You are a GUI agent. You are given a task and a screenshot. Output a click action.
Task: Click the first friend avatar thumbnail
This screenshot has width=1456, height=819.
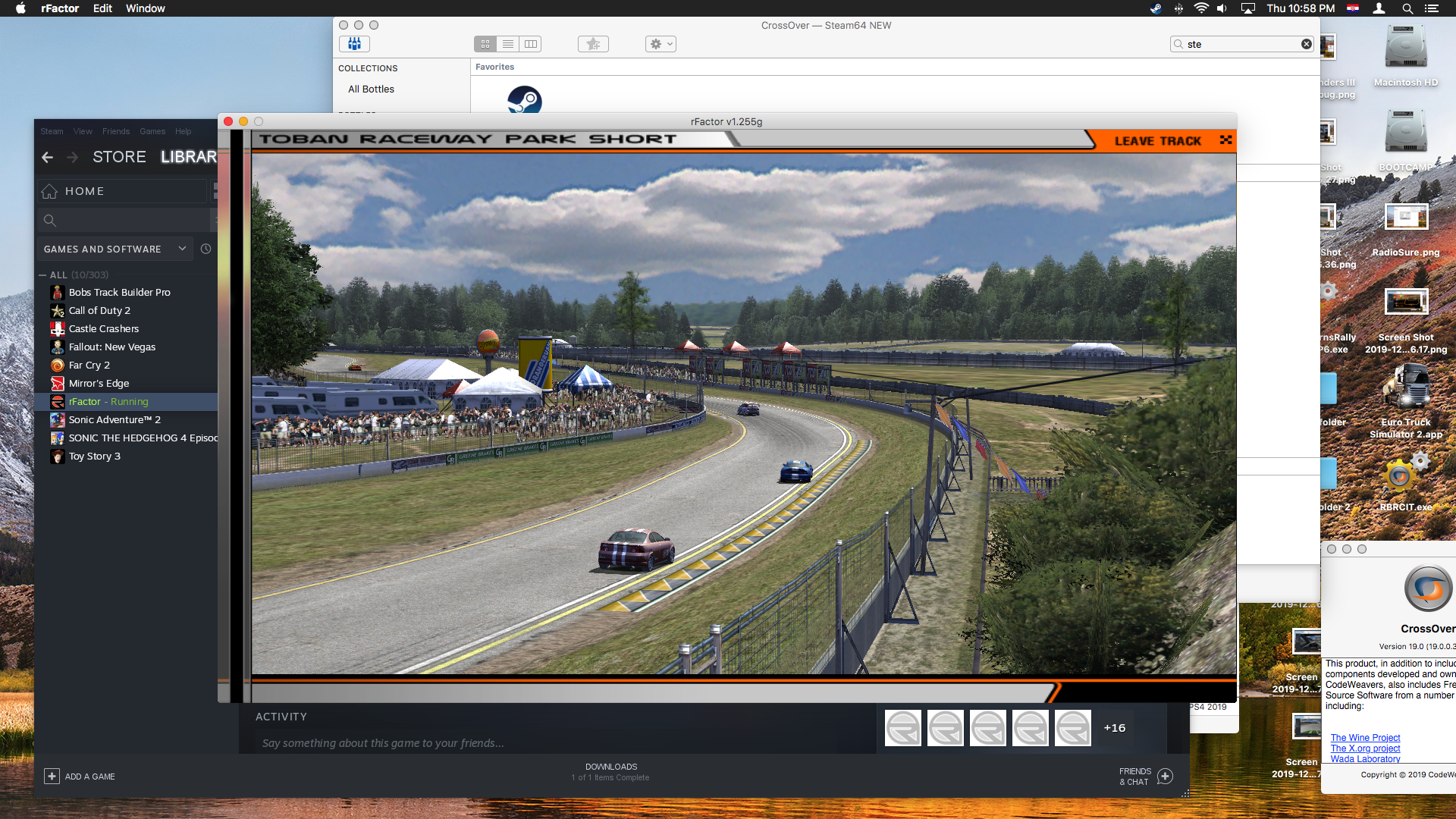click(903, 728)
